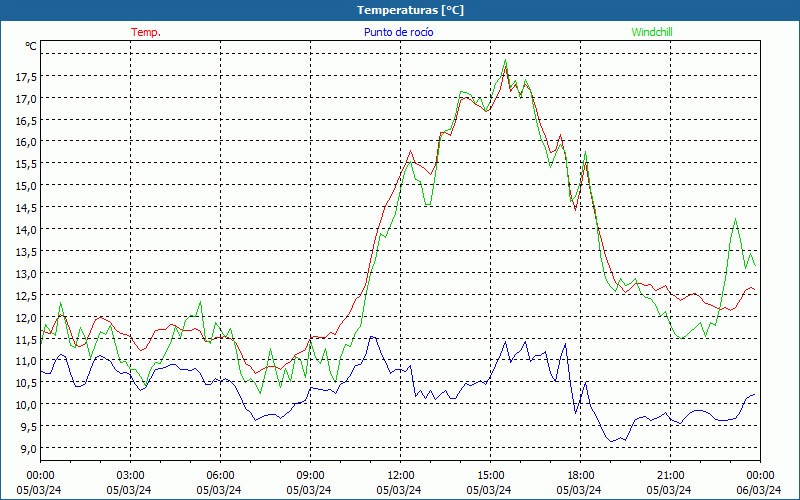800x500 pixels.
Task: Click the 03:00 time axis label
Action: 130,475
